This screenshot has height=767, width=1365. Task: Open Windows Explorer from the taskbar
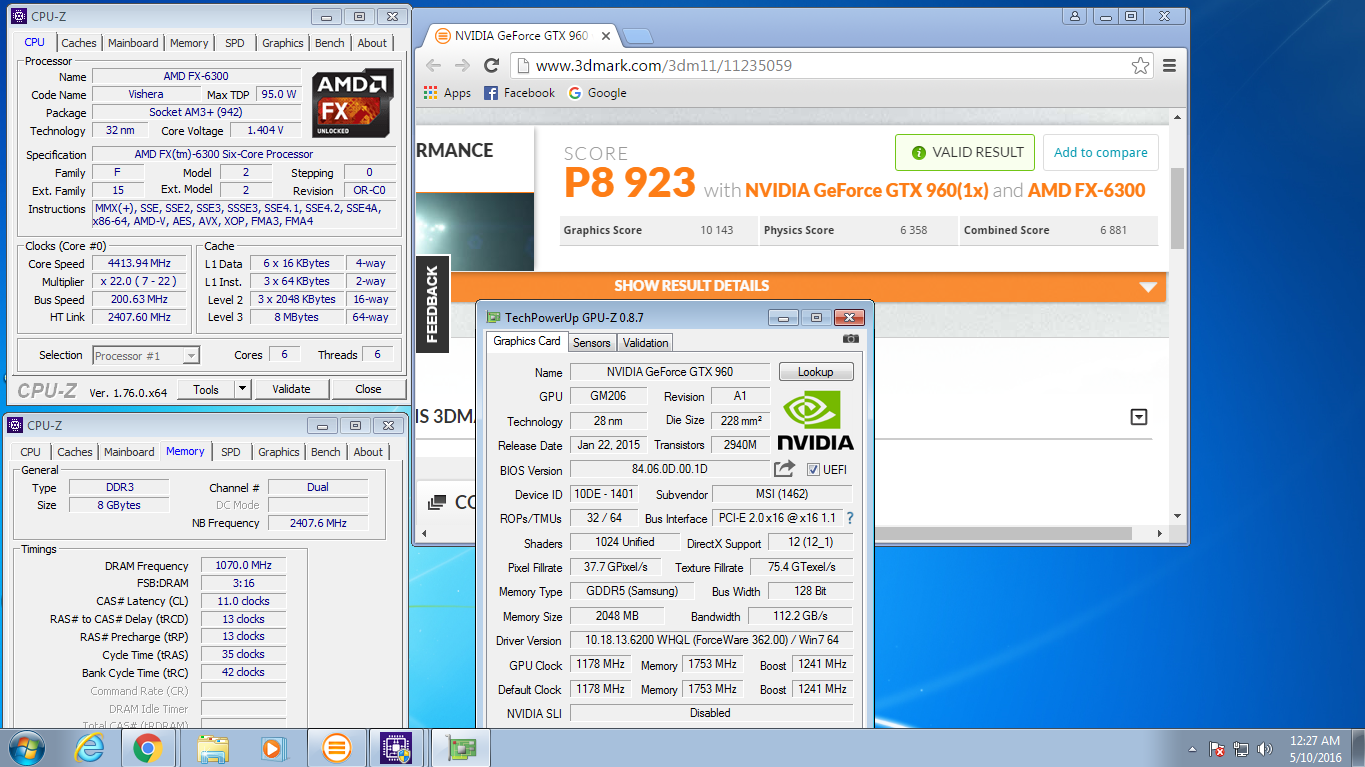point(214,748)
